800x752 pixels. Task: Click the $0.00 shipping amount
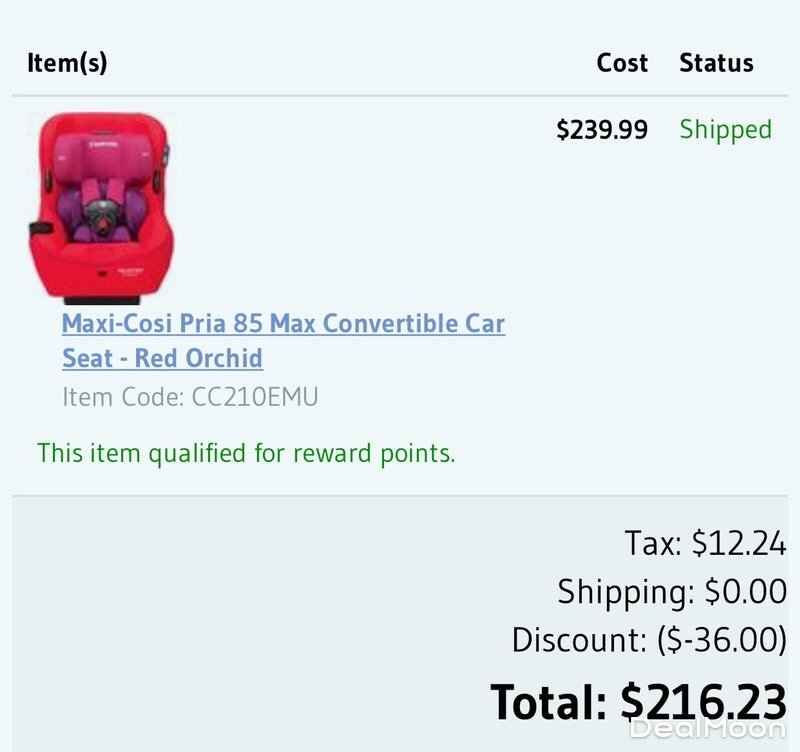point(745,591)
